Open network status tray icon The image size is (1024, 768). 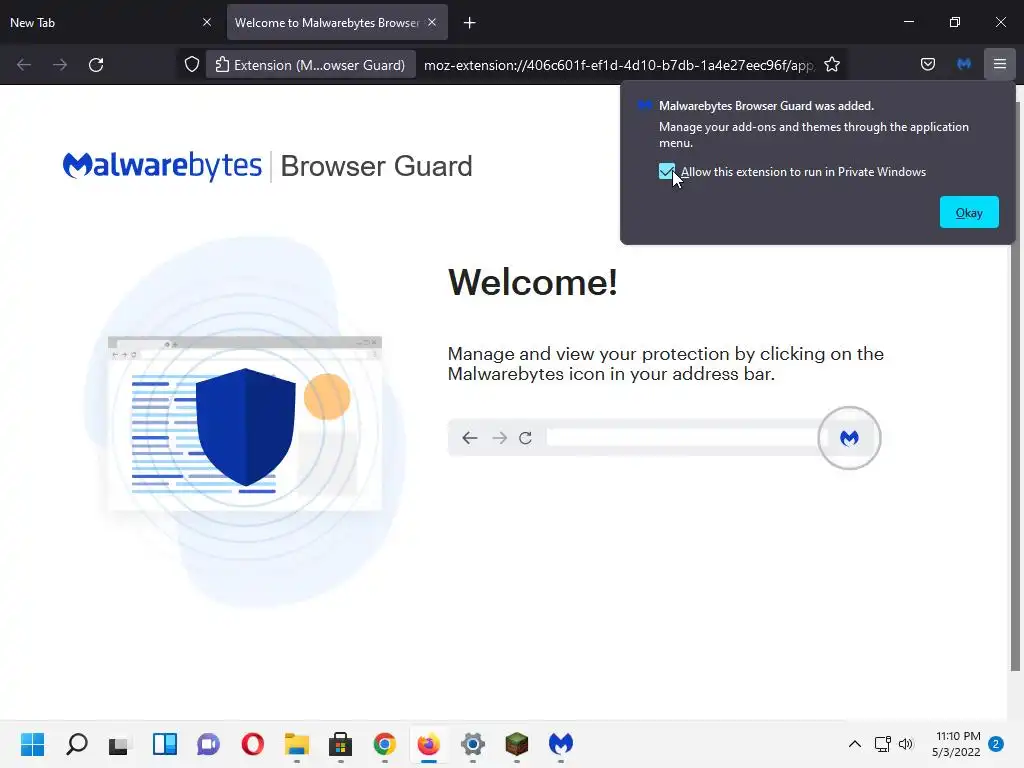(x=883, y=744)
